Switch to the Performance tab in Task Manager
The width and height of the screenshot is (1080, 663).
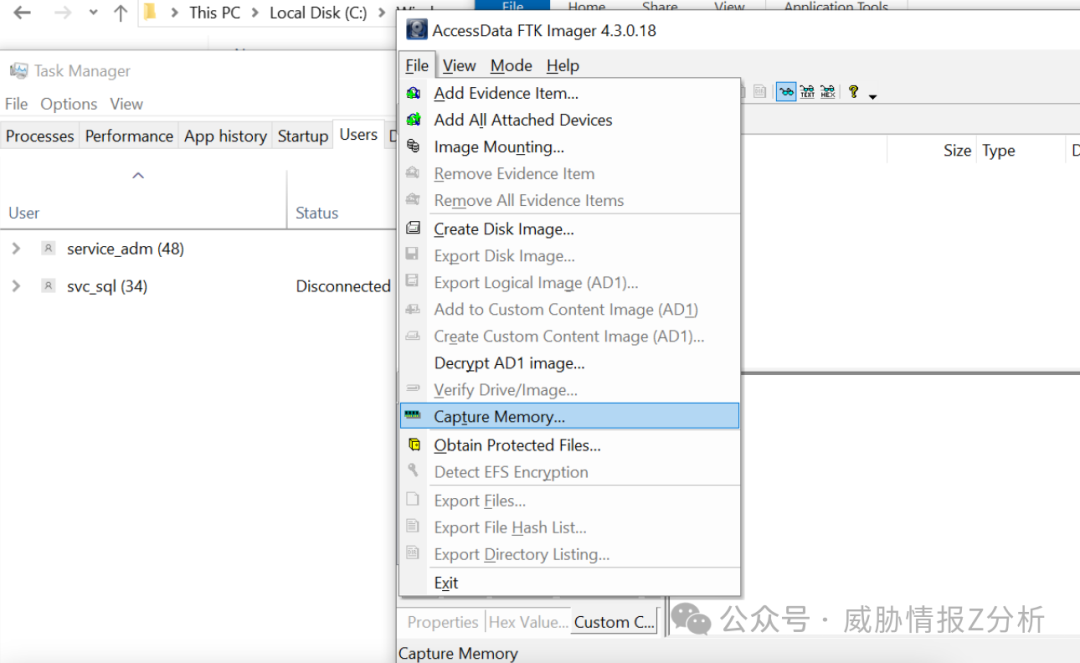pyautogui.click(x=131, y=135)
